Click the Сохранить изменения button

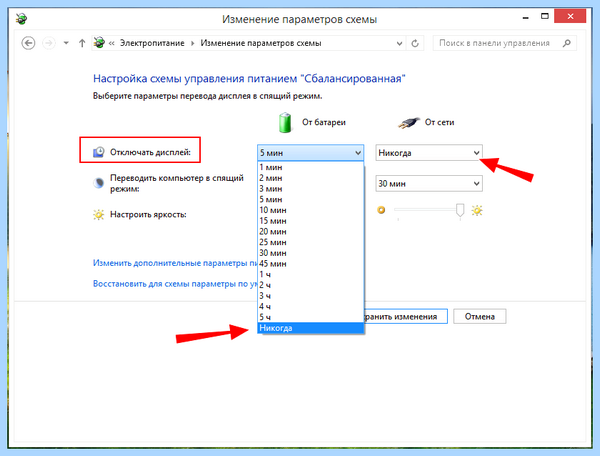click(x=406, y=316)
